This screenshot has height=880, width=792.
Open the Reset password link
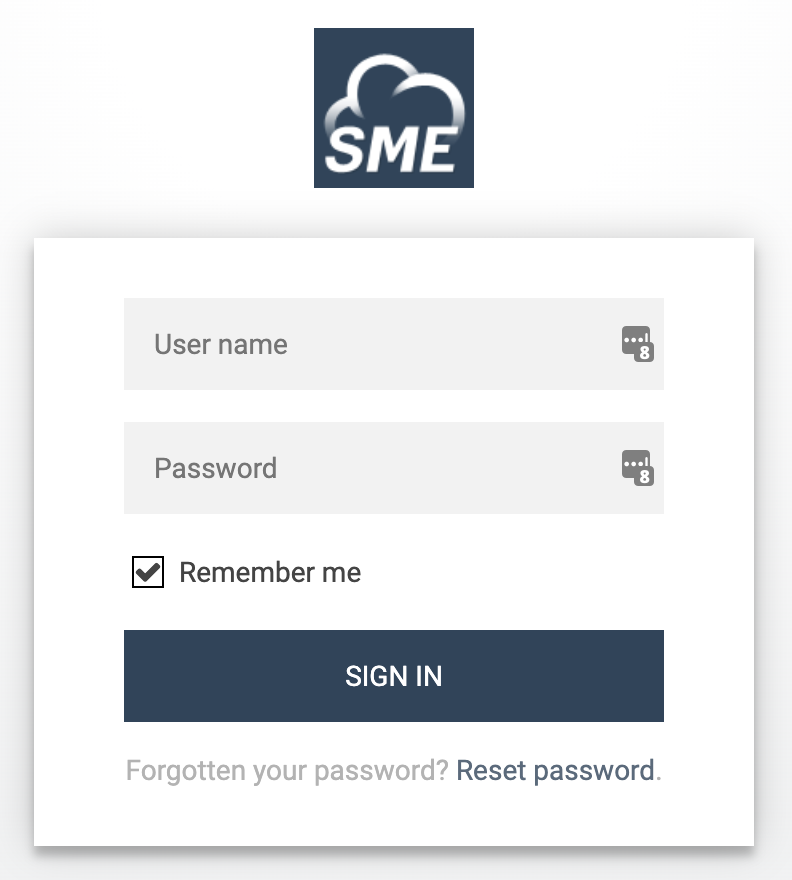click(x=555, y=771)
